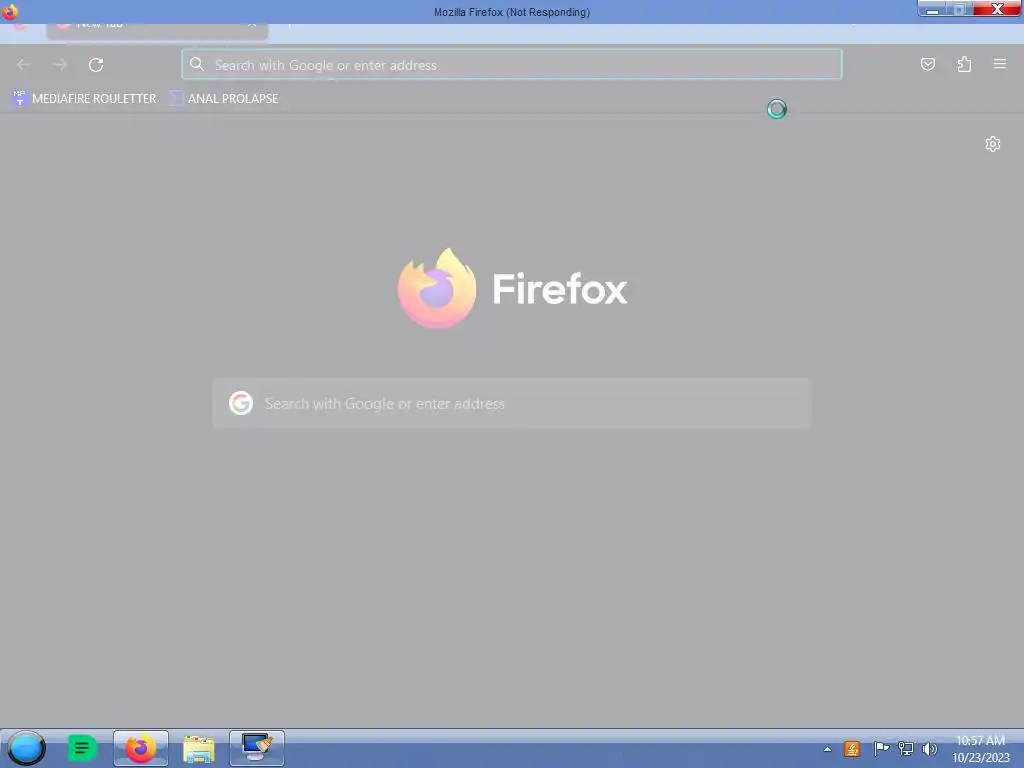Open the green notes app on taskbar
This screenshot has width=1024, height=768.
click(x=82, y=748)
